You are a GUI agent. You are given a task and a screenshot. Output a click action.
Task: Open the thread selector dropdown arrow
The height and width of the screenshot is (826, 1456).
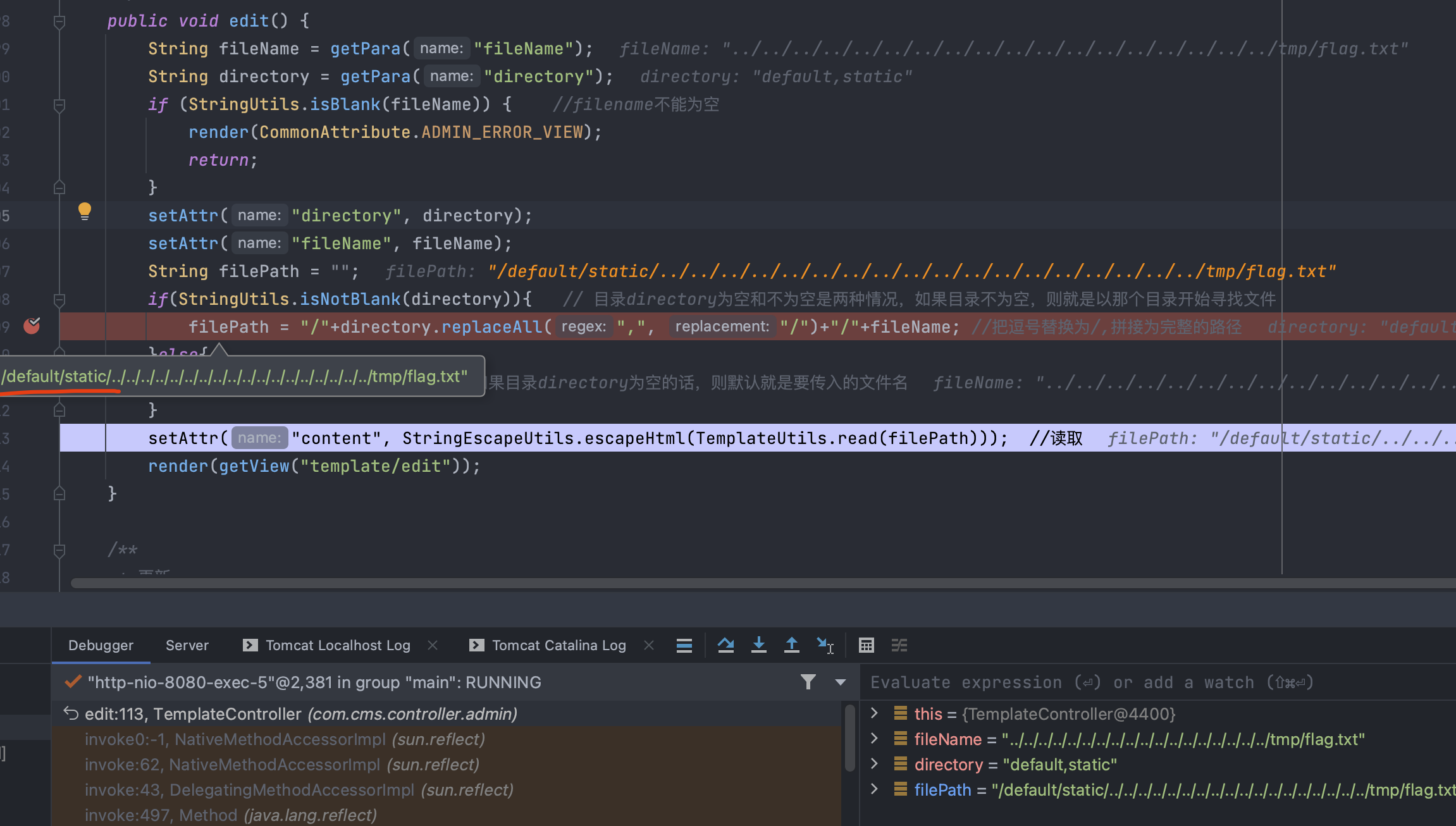tap(840, 682)
